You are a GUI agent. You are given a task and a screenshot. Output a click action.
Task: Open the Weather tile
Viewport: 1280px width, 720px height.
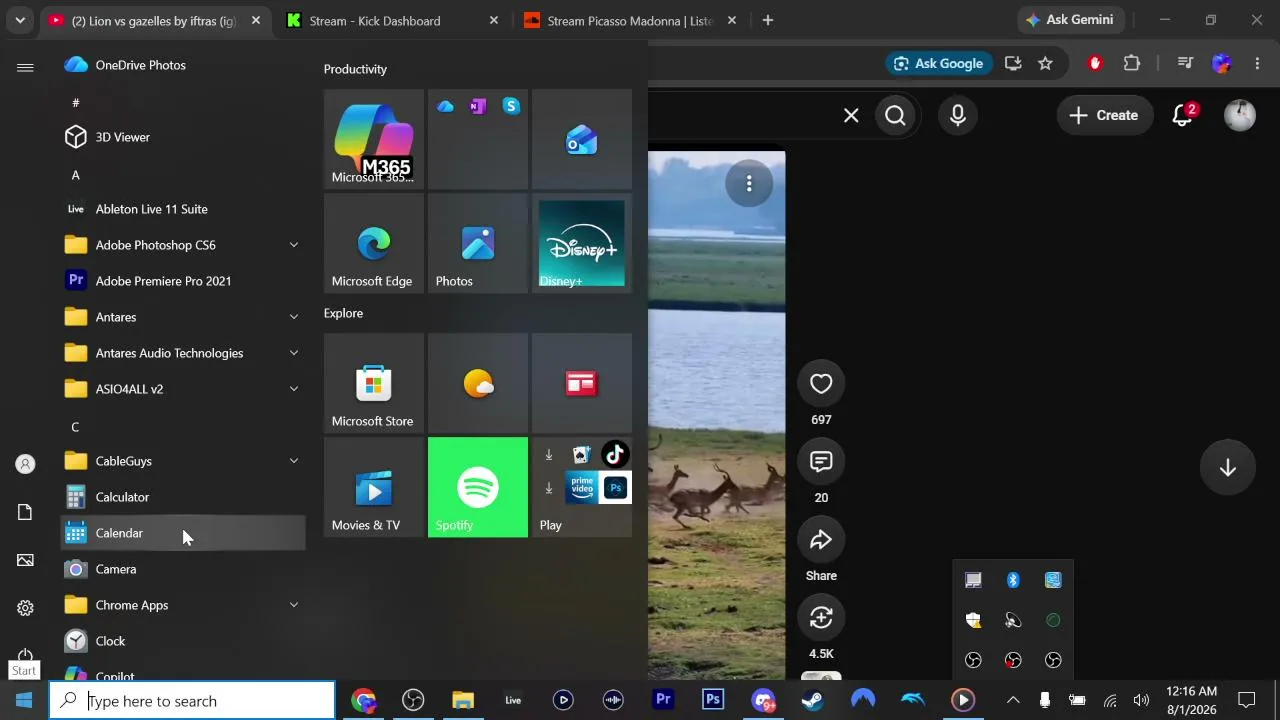(x=478, y=383)
